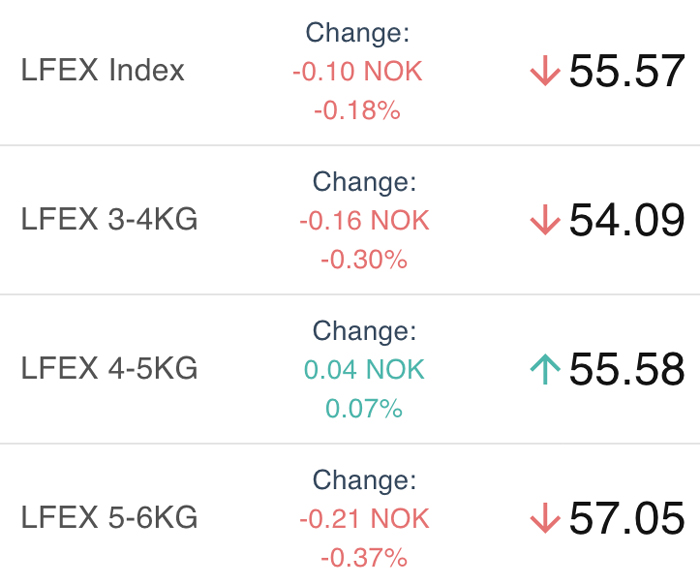Screen dimensions: 700x585
Task: Click the -0.30% percent change
Action: coord(364,259)
